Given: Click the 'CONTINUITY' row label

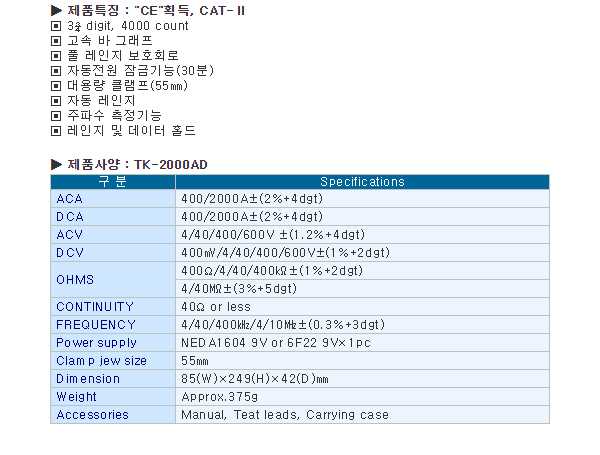Looking at the screenshot, I should click(x=94, y=307).
